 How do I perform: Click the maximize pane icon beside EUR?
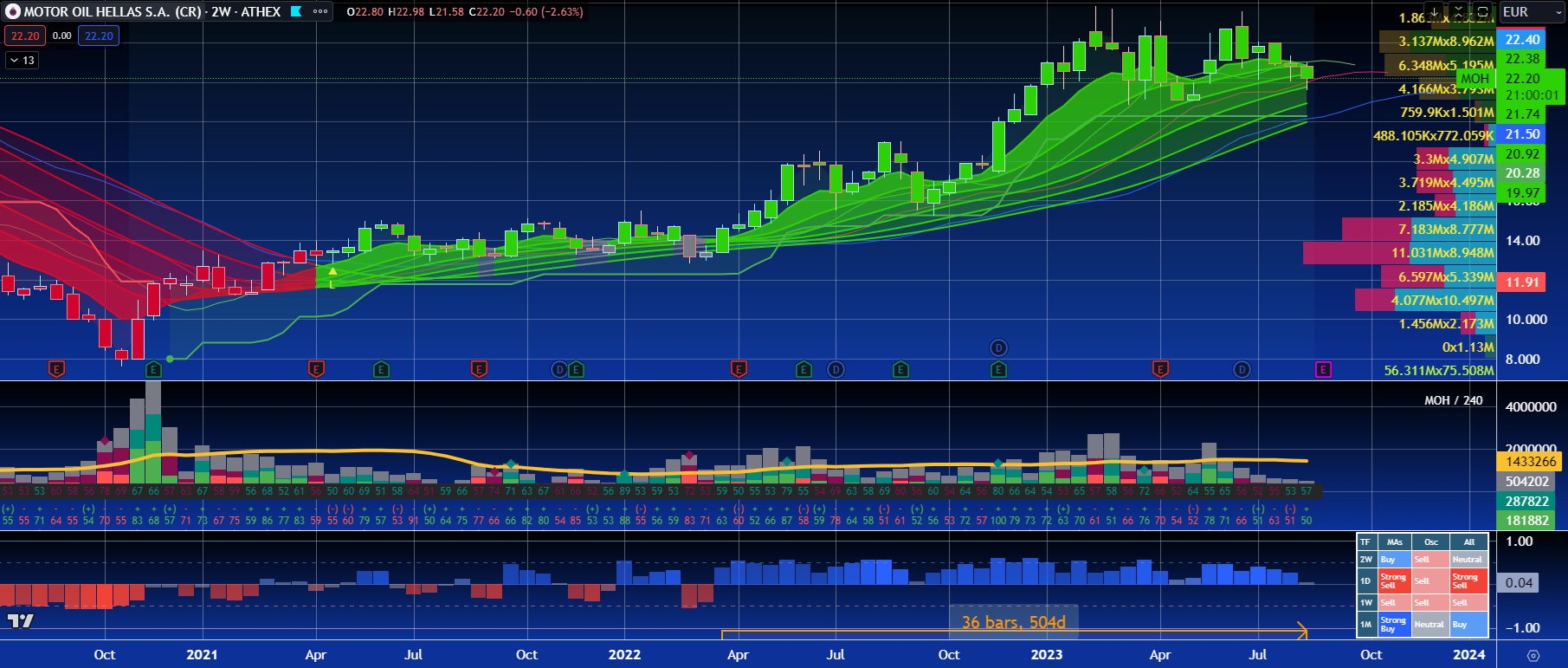pyautogui.click(x=1482, y=12)
